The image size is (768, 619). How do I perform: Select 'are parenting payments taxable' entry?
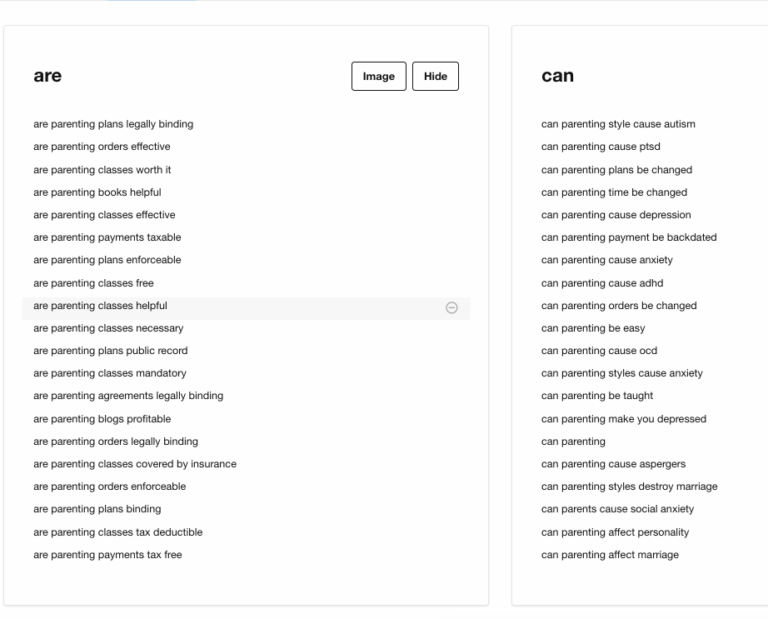(107, 238)
